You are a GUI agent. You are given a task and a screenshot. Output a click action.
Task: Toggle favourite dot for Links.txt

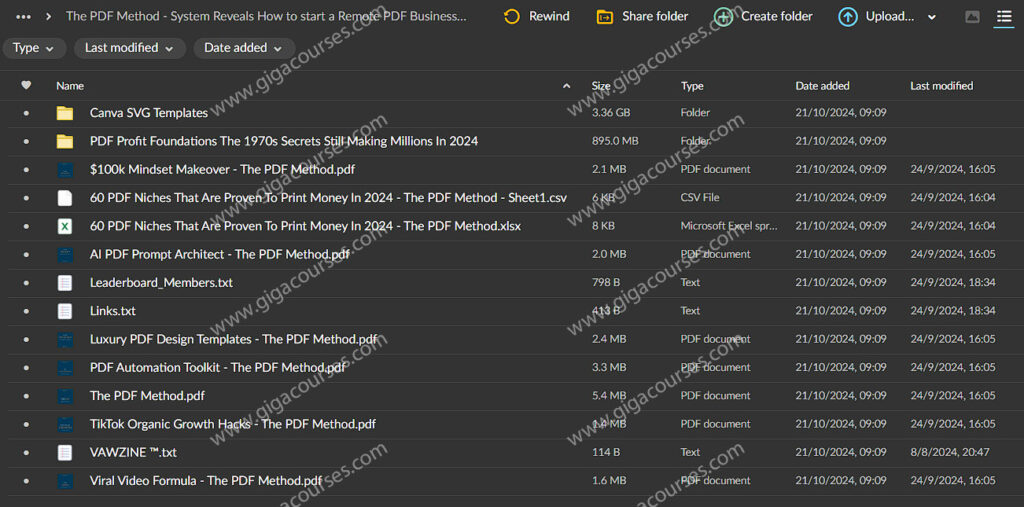click(26, 311)
